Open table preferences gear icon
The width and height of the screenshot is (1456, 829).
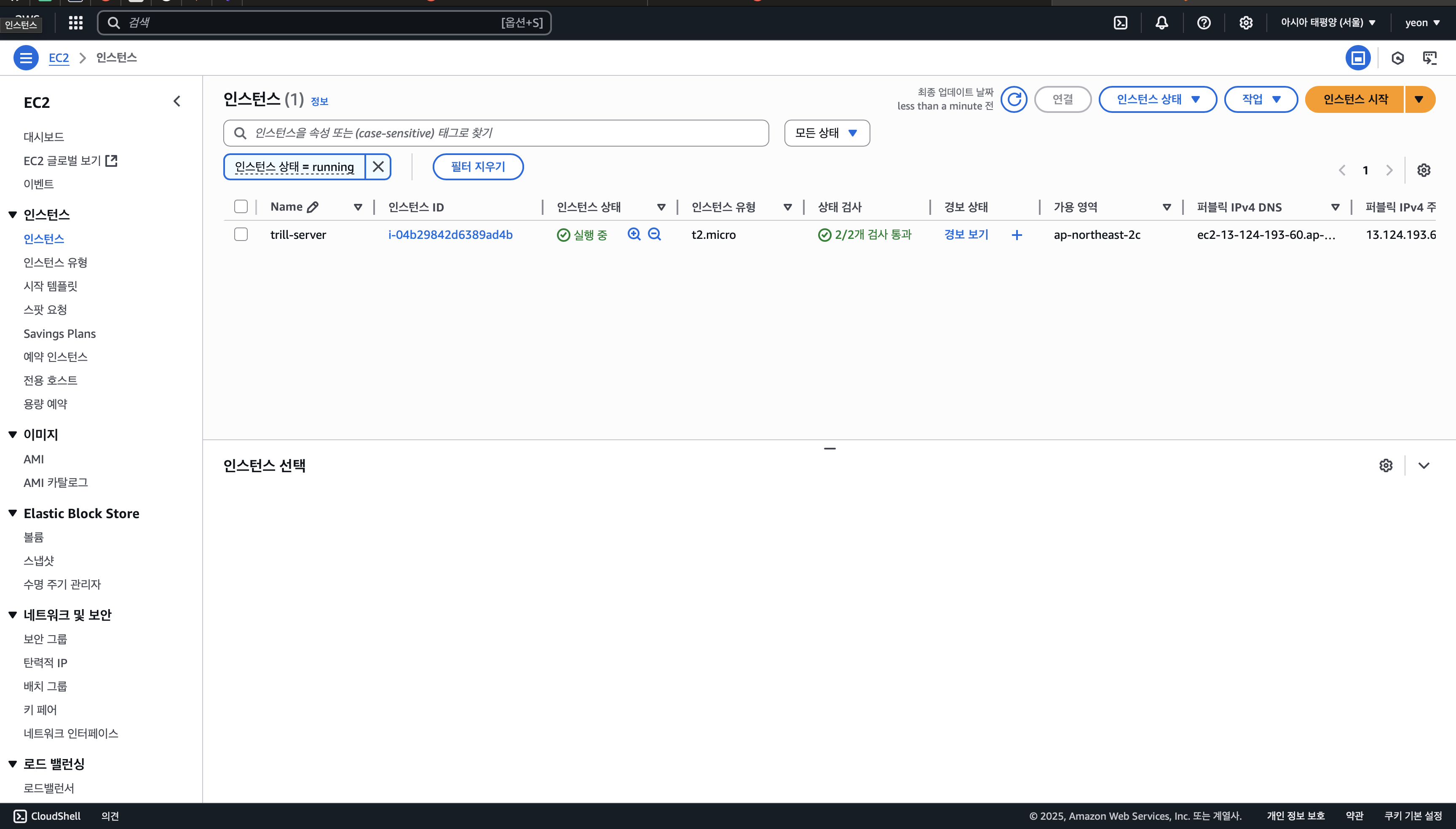[1424, 170]
